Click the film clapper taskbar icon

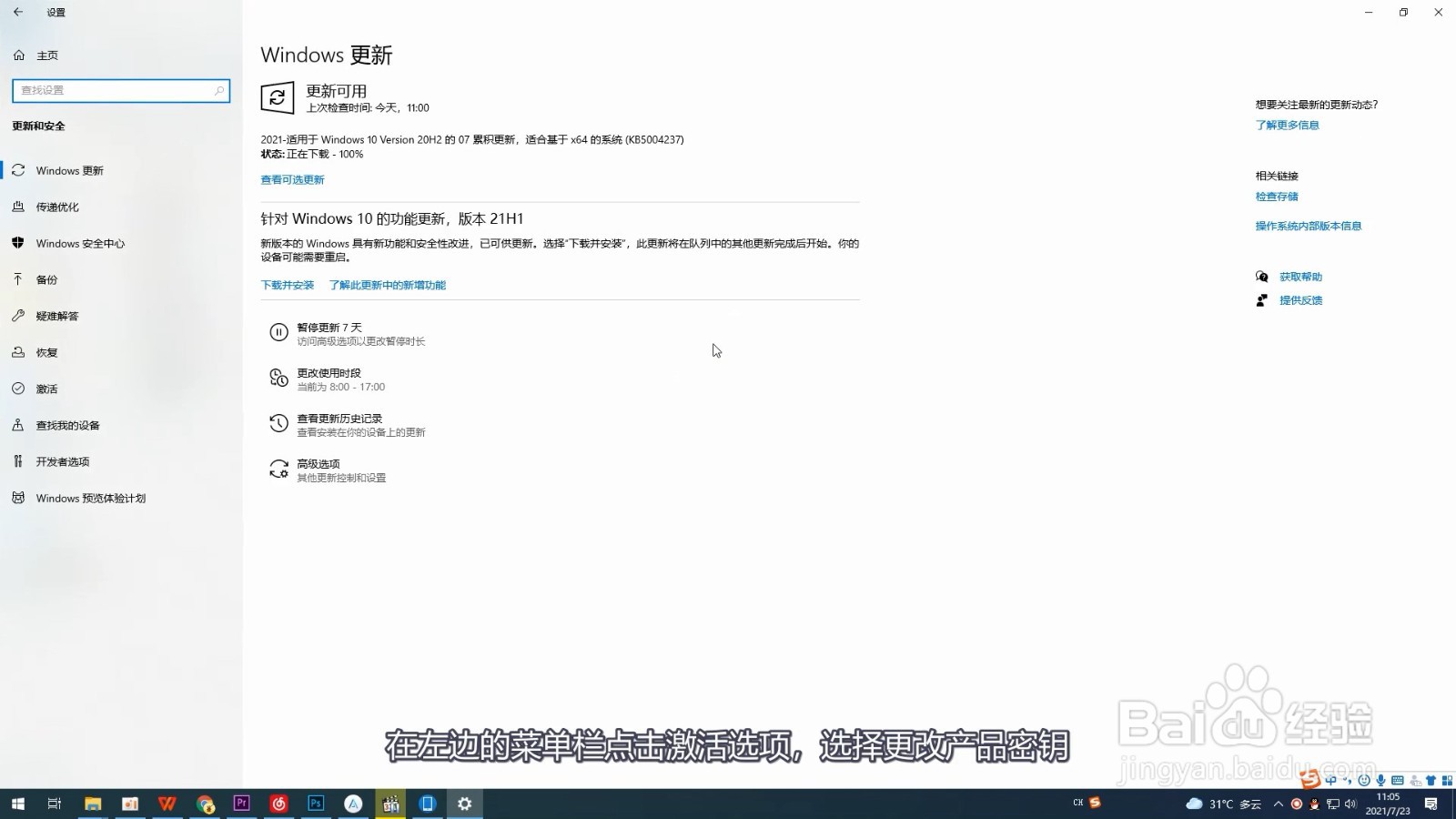point(390,804)
